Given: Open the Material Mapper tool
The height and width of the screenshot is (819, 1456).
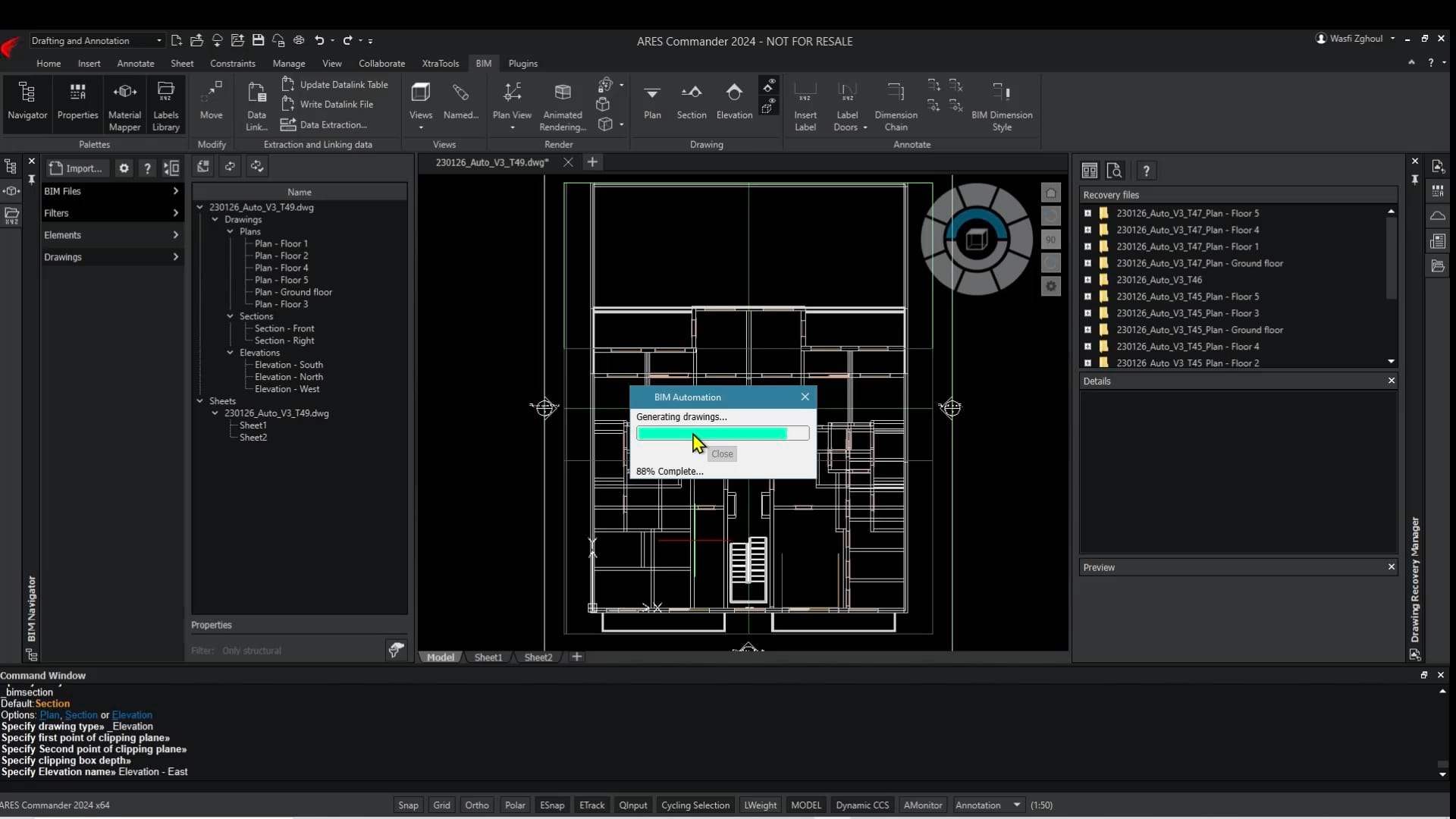Looking at the screenshot, I should pos(124,106).
